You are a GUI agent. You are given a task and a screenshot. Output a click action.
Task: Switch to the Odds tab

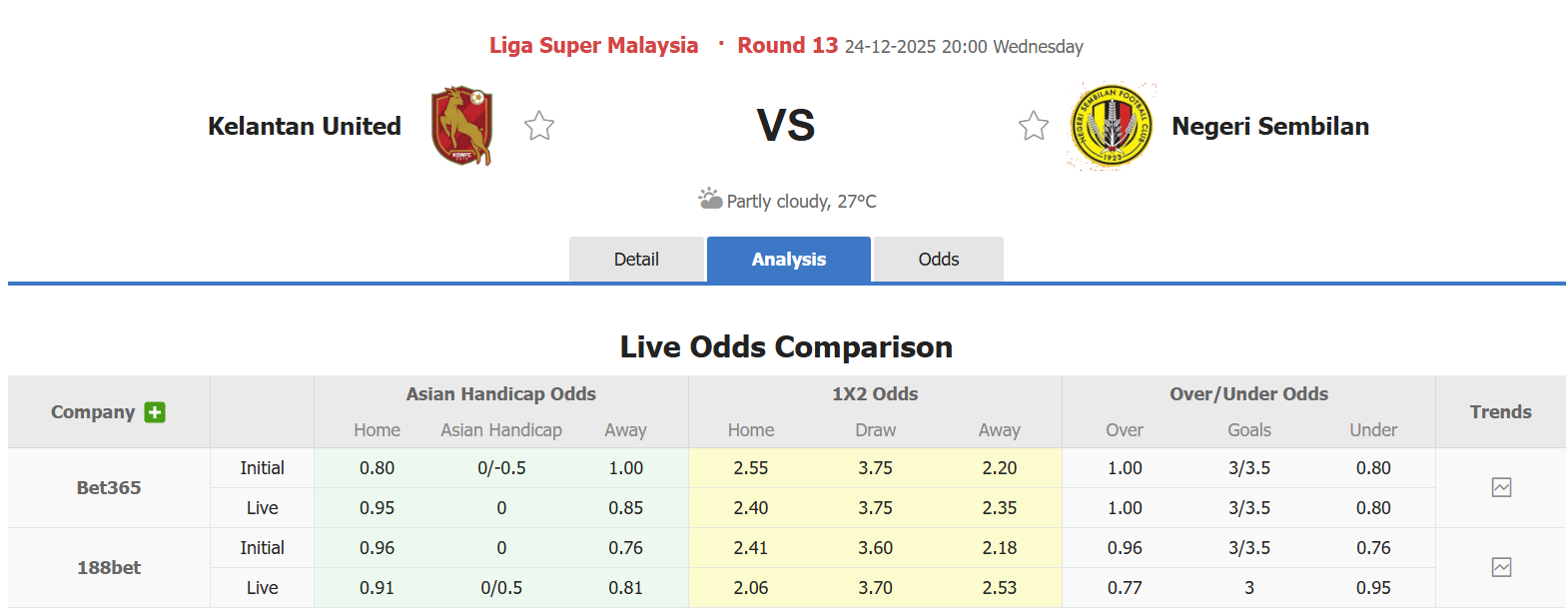937,259
